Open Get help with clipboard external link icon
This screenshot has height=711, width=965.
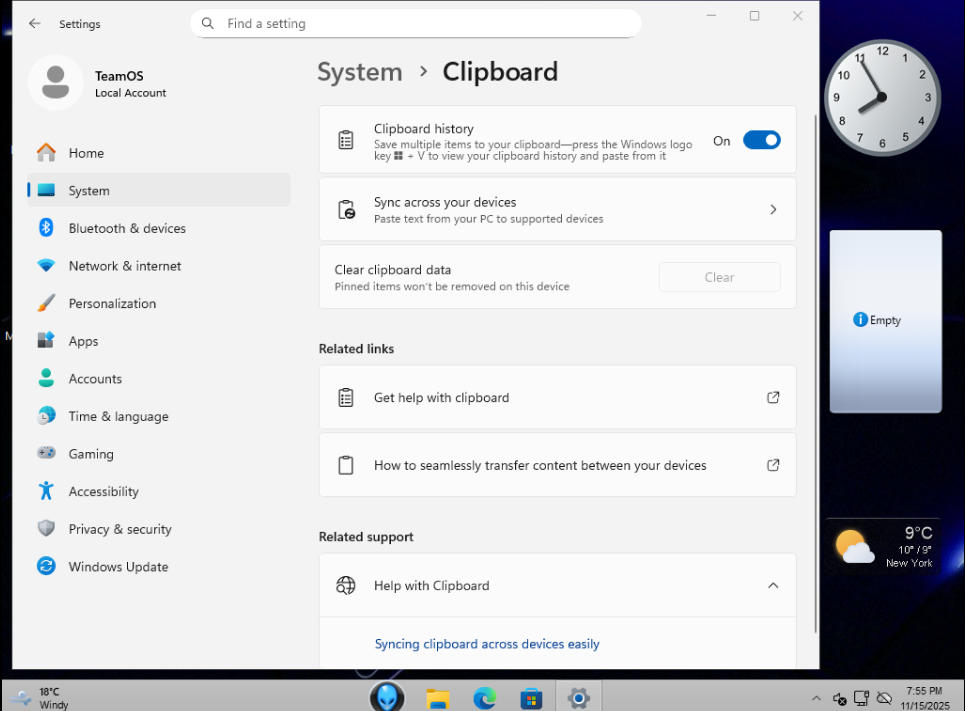tap(772, 398)
